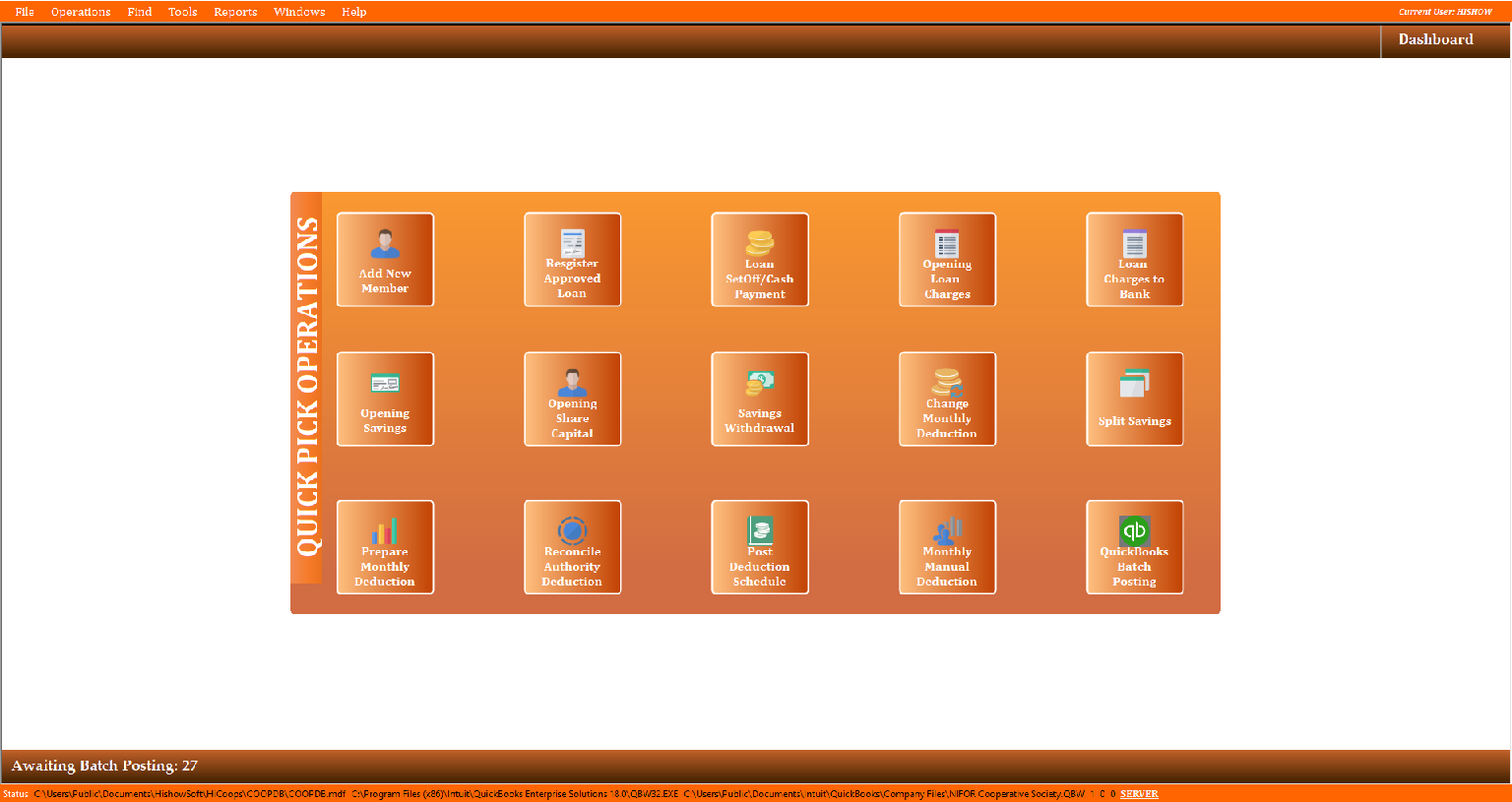
Task: Select the Split Savings tile
Action: pos(1134,400)
